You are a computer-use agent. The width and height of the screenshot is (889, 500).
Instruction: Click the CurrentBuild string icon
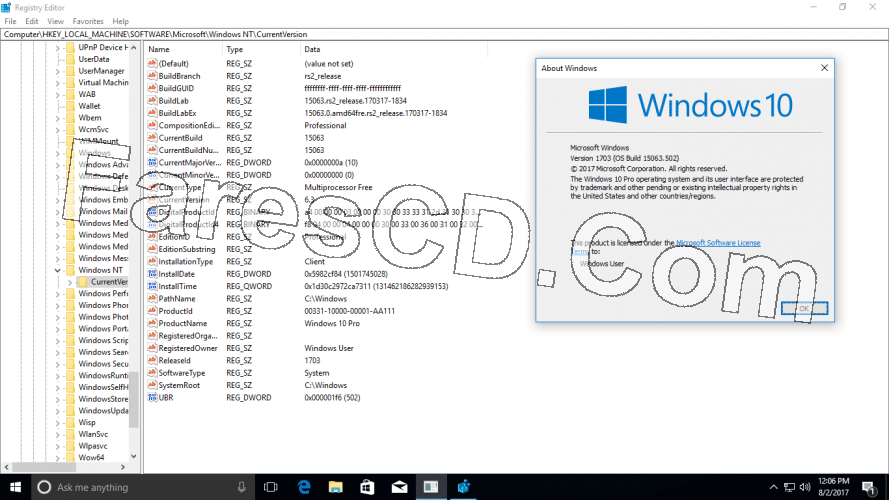(152, 137)
